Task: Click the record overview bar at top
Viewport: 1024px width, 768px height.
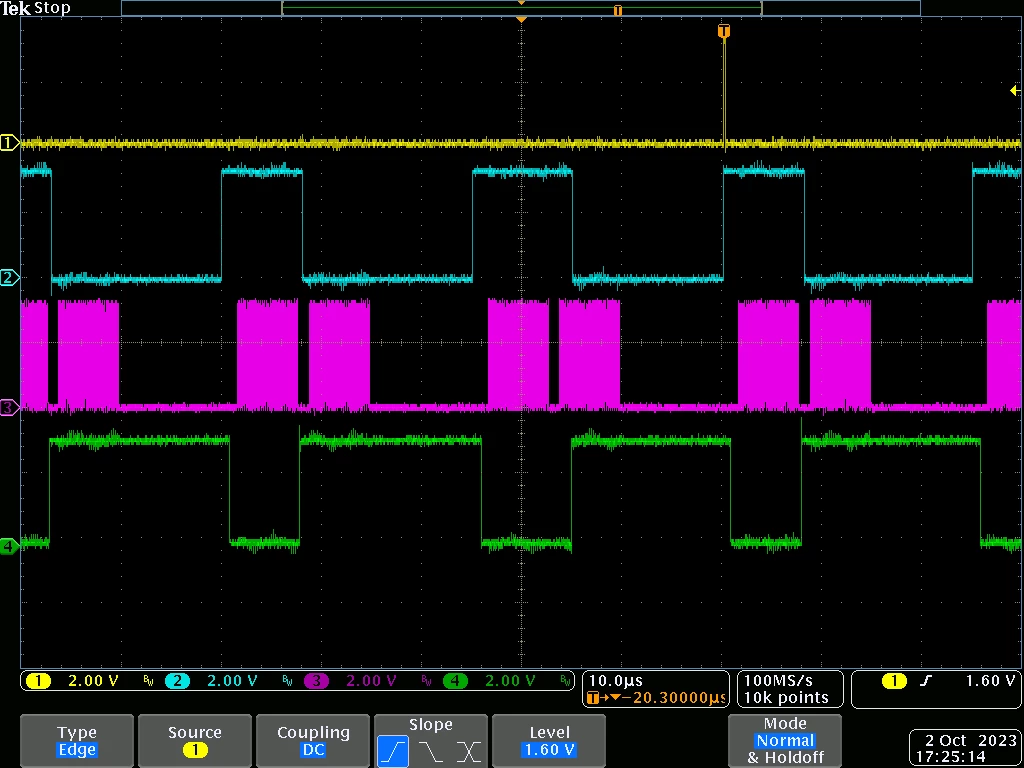Action: point(520,8)
